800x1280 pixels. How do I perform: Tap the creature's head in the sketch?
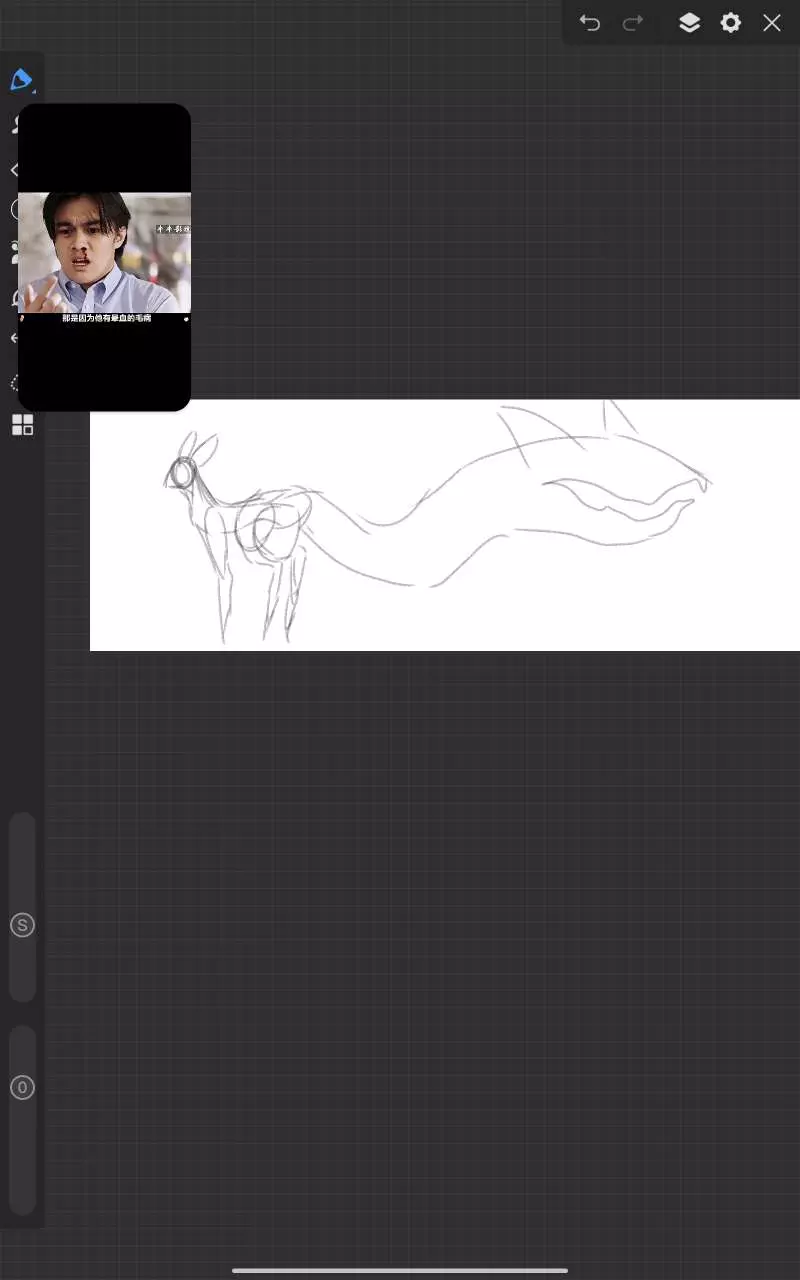coord(183,472)
